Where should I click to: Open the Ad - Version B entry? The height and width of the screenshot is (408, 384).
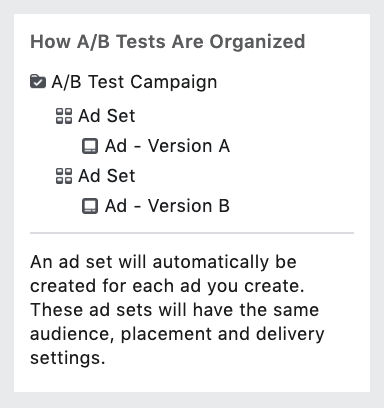pos(167,206)
